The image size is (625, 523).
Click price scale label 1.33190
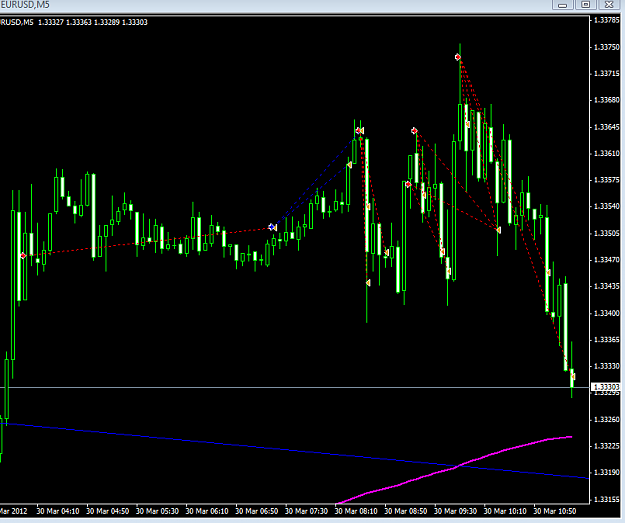point(607,472)
